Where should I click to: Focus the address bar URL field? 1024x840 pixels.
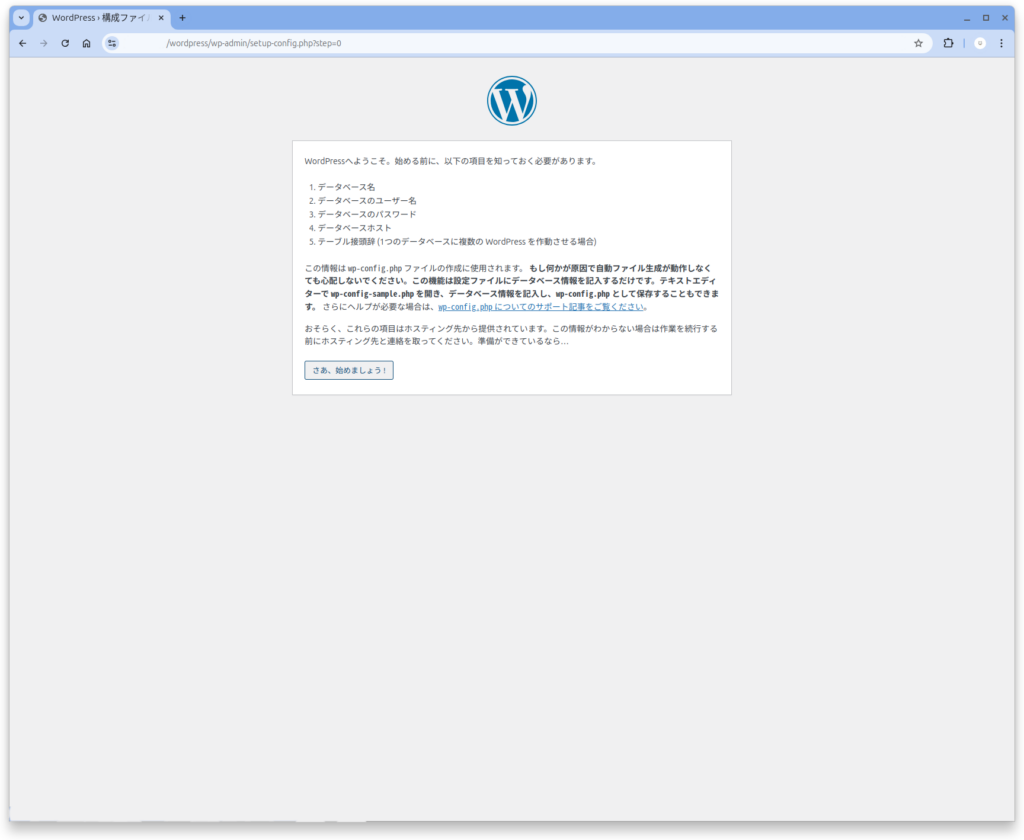coord(516,43)
